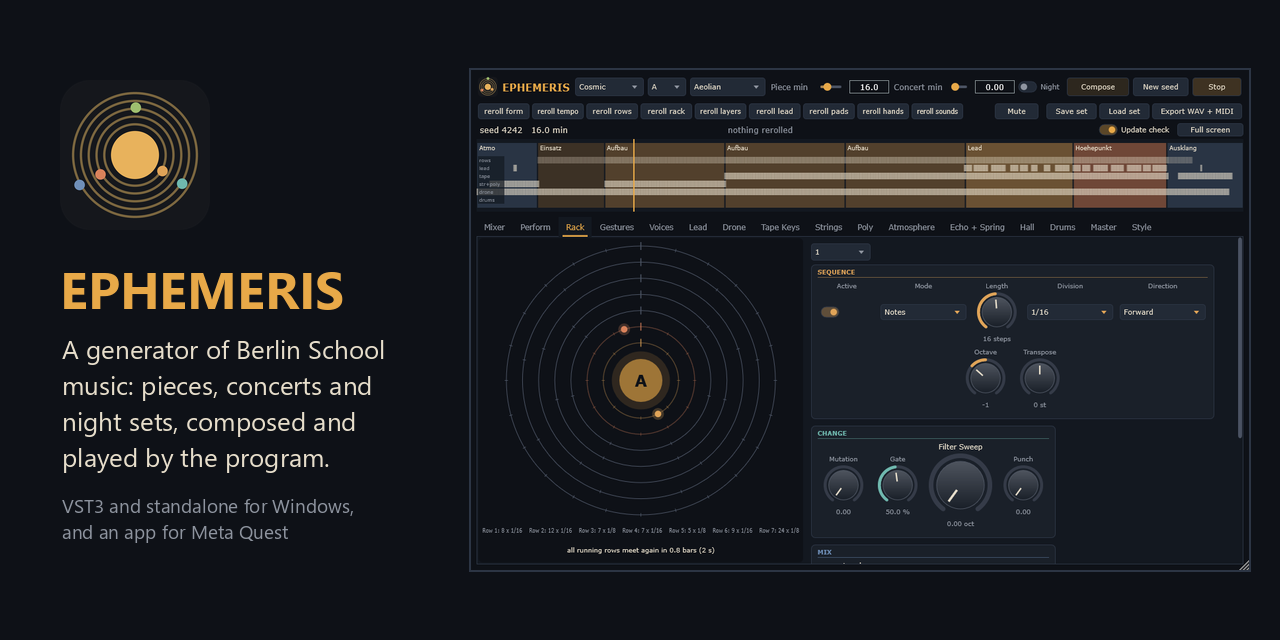Click the Piece min slider
The image size is (1280, 640).
tap(831, 87)
